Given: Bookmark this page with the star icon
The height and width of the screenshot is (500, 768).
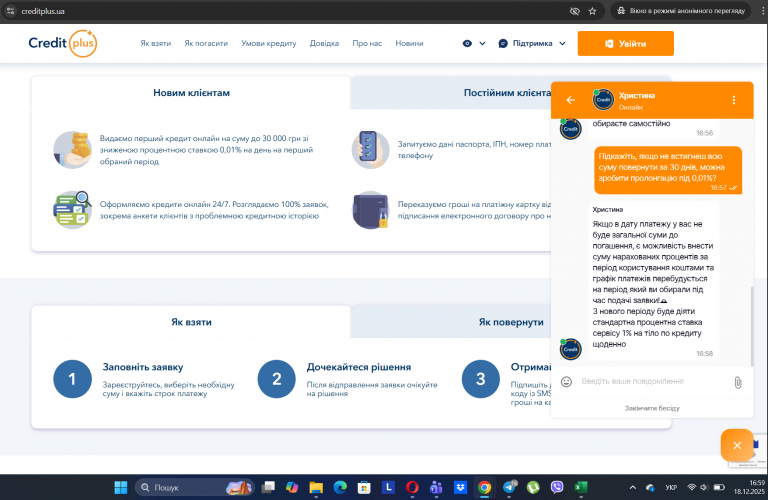Looking at the screenshot, I should pos(592,11).
